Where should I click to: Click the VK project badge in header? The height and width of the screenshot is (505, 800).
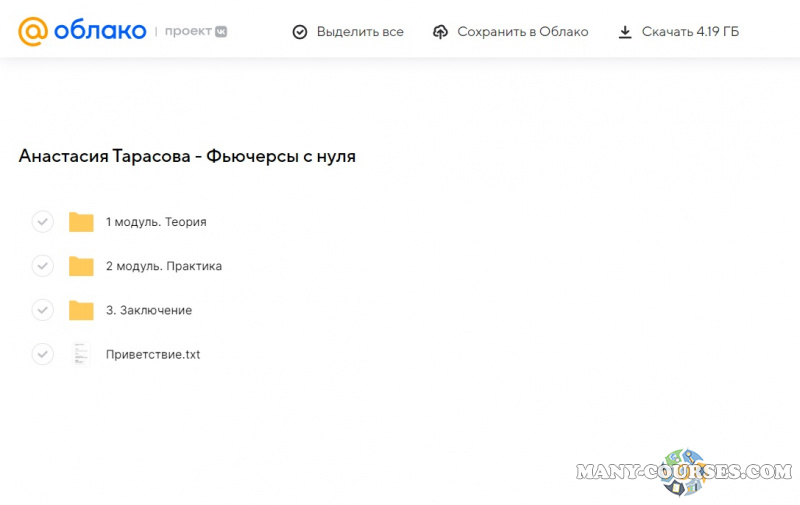[221, 32]
